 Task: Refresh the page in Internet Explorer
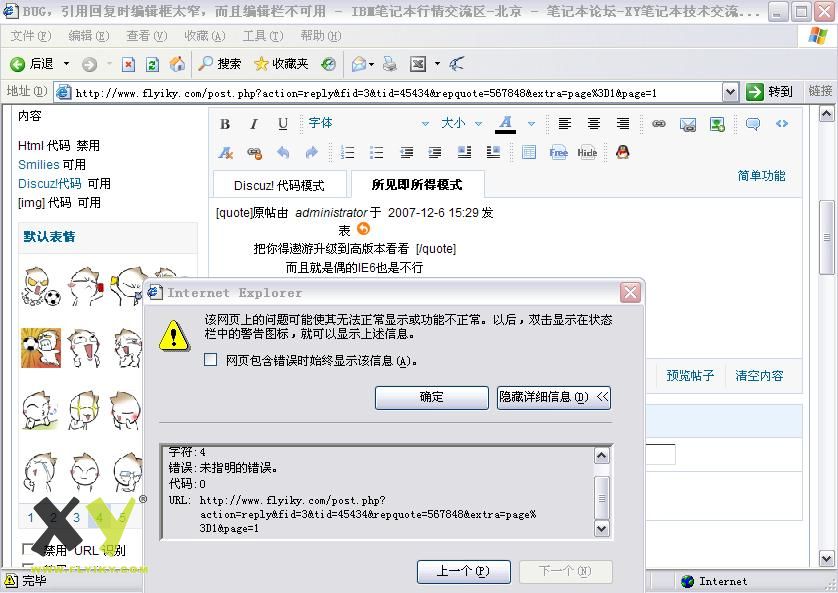(x=152, y=65)
